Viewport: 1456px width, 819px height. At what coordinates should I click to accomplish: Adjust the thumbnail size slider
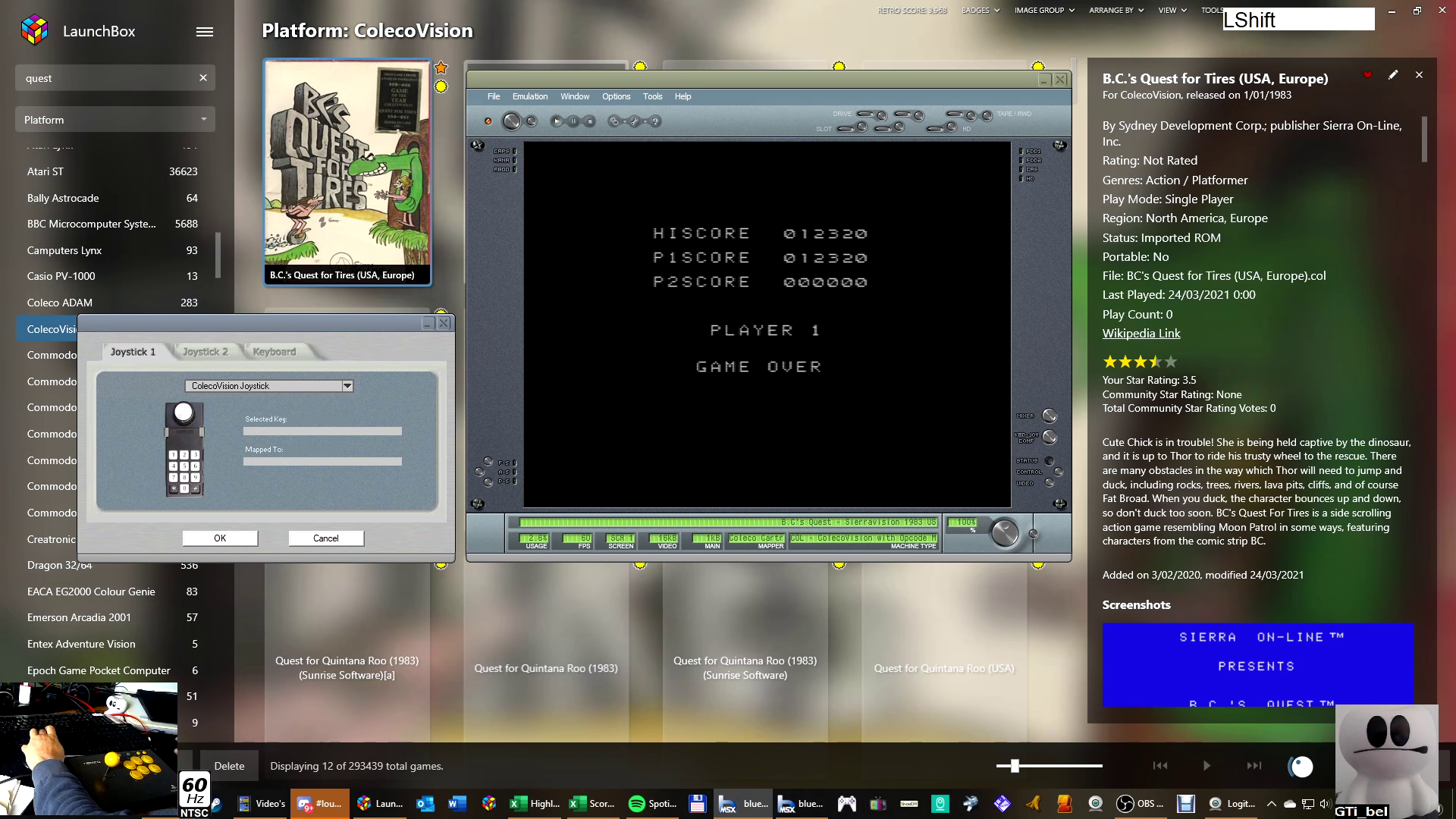(1015, 766)
